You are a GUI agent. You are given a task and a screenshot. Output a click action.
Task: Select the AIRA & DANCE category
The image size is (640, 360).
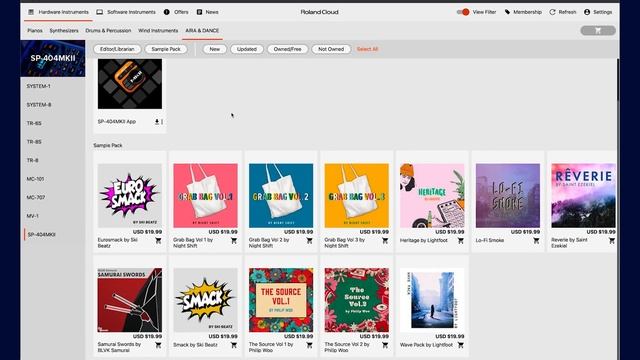pyautogui.click(x=202, y=31)
